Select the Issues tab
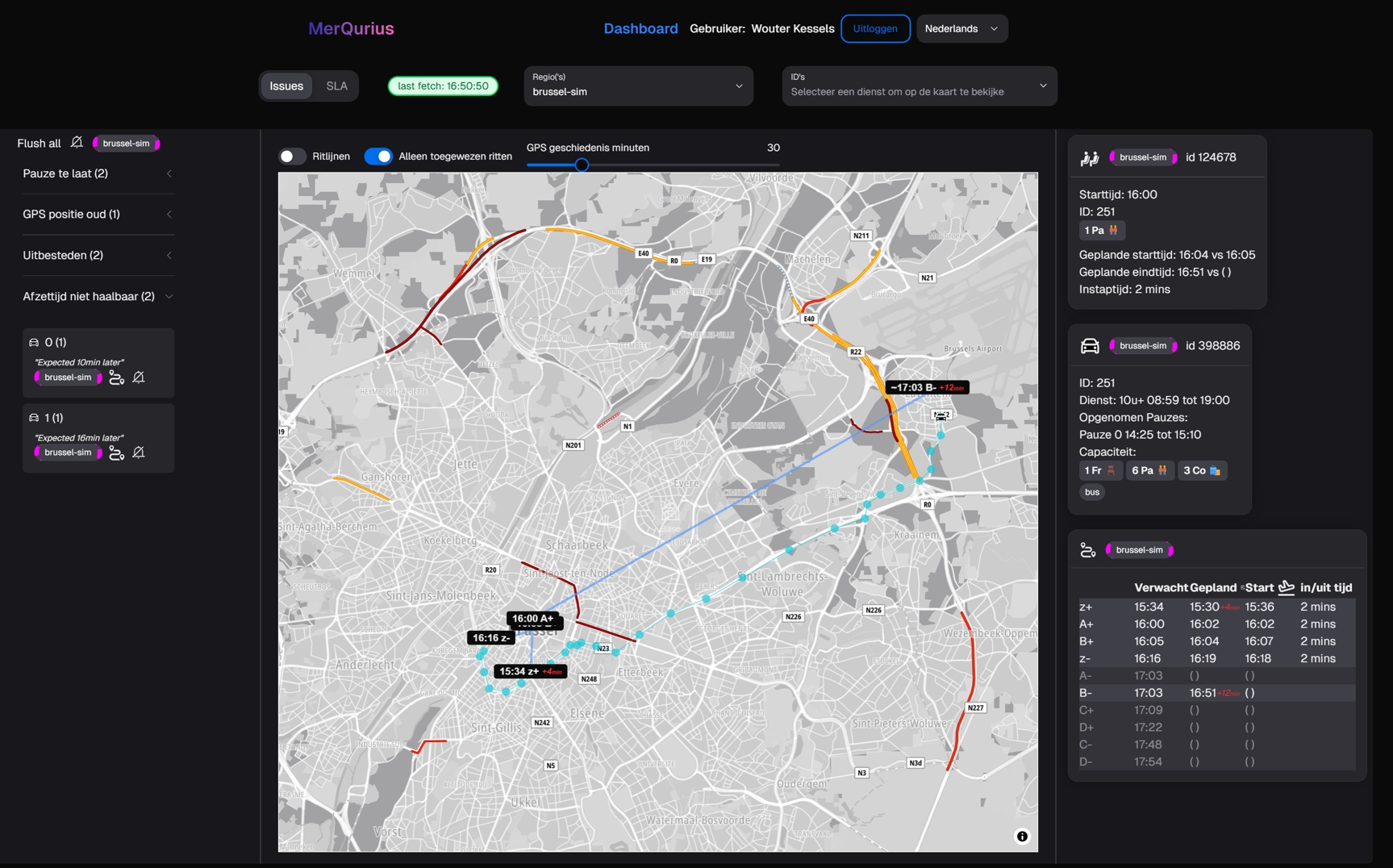The width and height of the screenshot is (1393, 868). 286,86
